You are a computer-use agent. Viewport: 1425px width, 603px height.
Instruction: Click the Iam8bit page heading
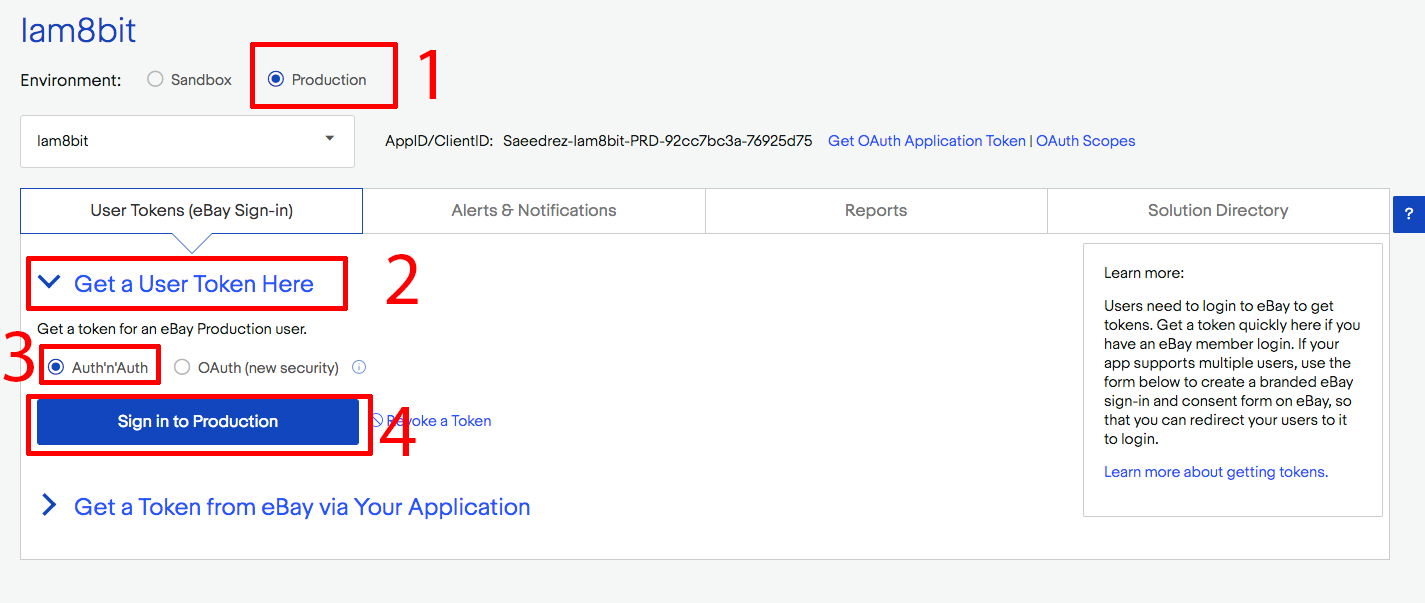78,31
